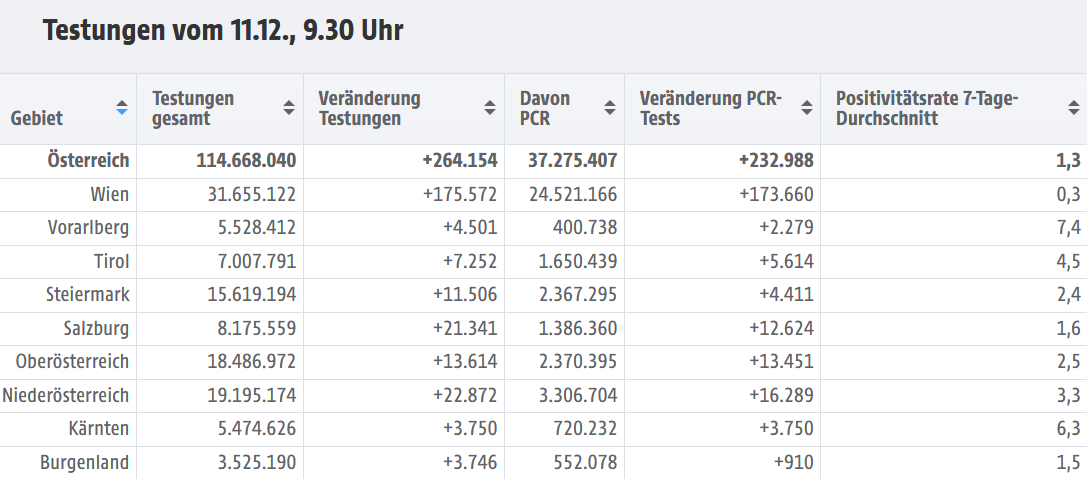Click the Gebiet column header label
The width and height of the screenshot is (1087, 479).
[37, 118]
